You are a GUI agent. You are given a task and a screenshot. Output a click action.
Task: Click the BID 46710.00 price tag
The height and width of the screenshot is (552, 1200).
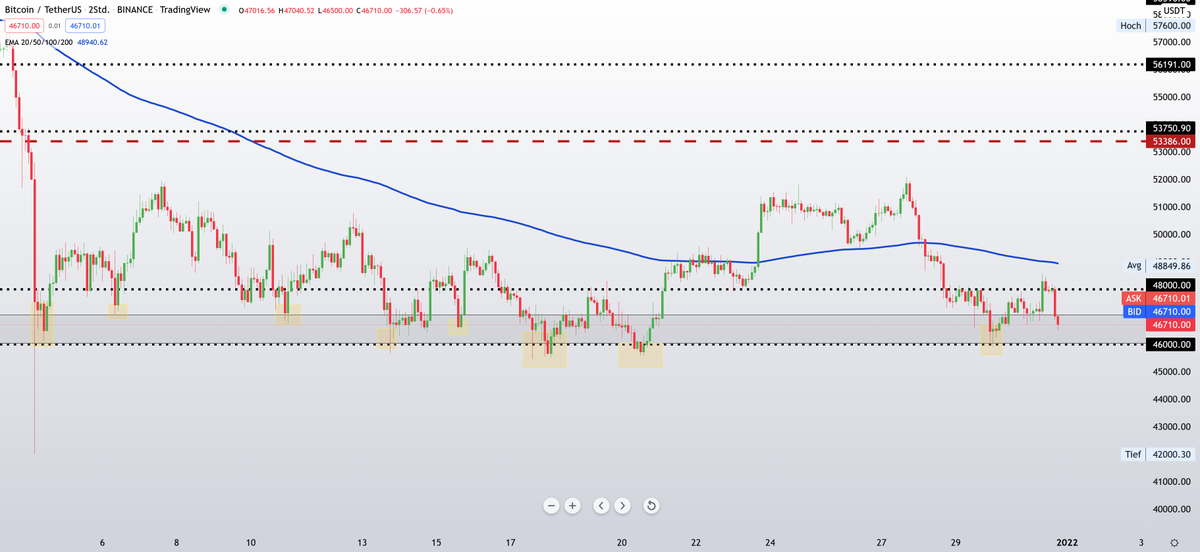pos(1159,312)
